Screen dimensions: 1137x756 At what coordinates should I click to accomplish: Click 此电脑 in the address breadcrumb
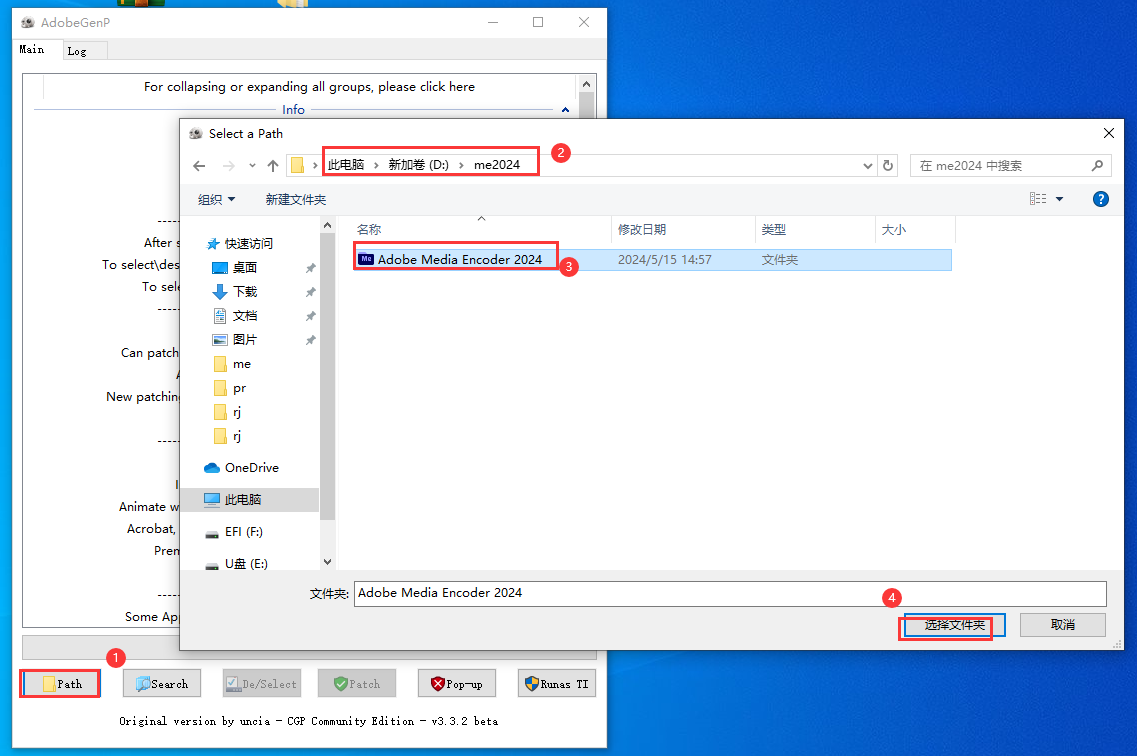[346, 165]
